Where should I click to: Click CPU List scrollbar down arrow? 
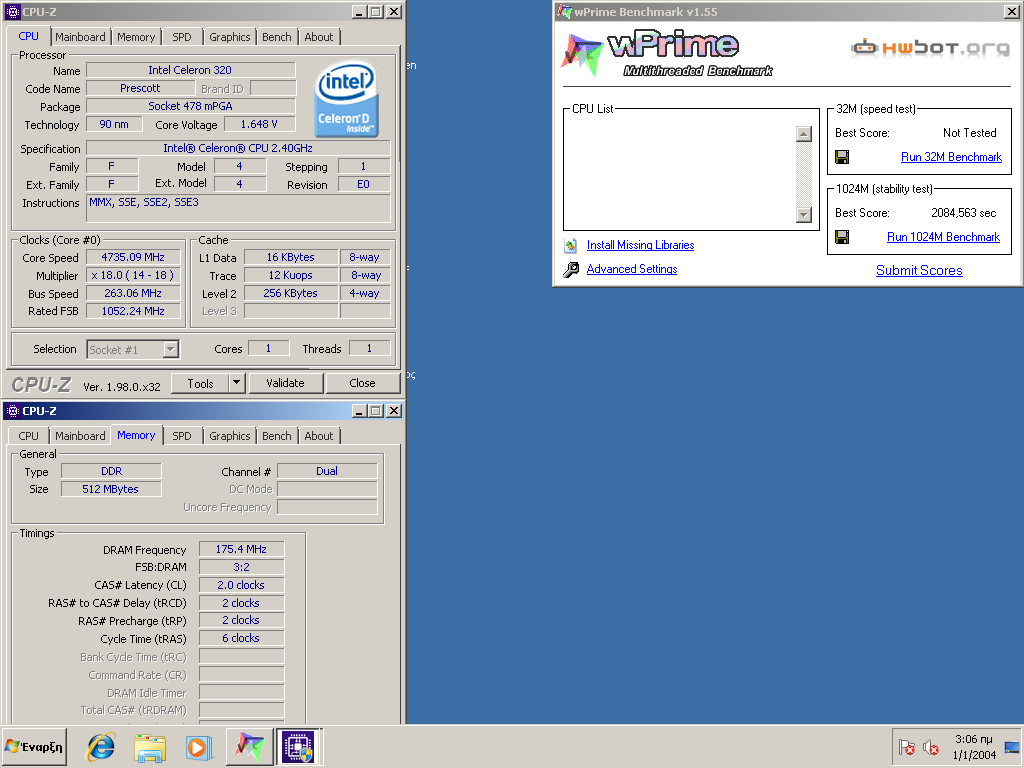(804, 214)
